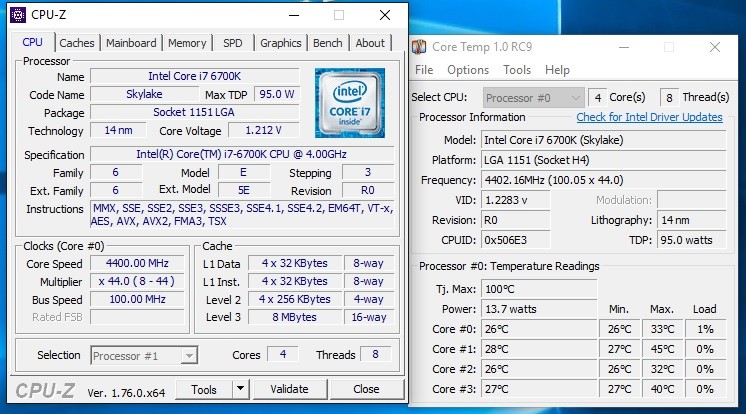Viewport: 746px width, 414px height.
Task: Click the Core Speed value '4400.00 MHz'
Action: (x=137, y=263)
